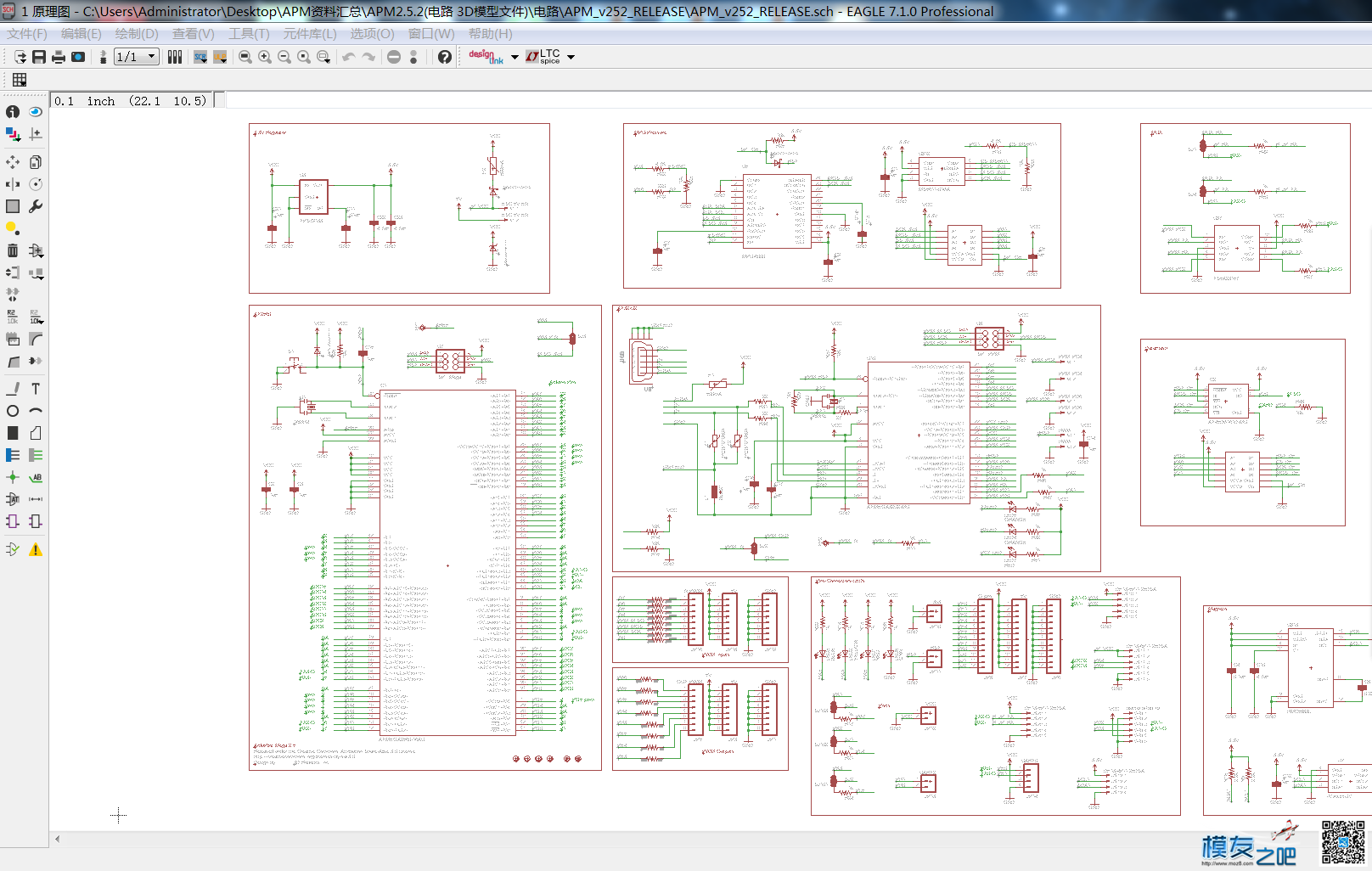Select the Group tool
1372x871 pixels.
click(x=13, y=206)
